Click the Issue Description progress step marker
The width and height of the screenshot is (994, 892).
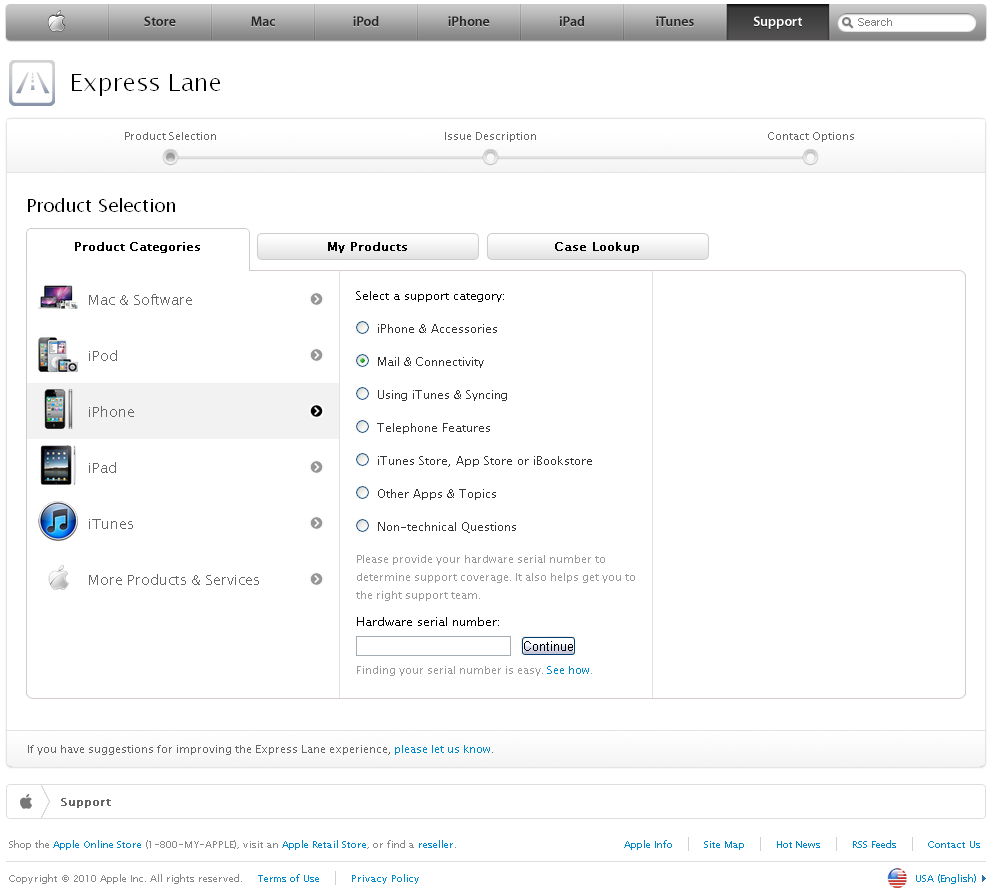pyautogui.click(x=490, y=157)
